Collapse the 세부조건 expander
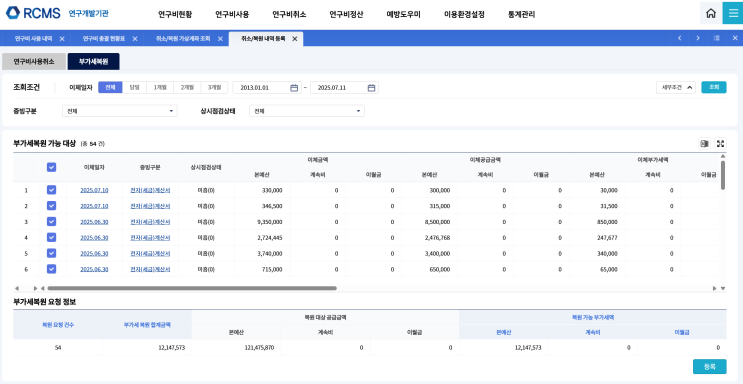The width and height of the screenshot is (743, 384). [676, 88]
